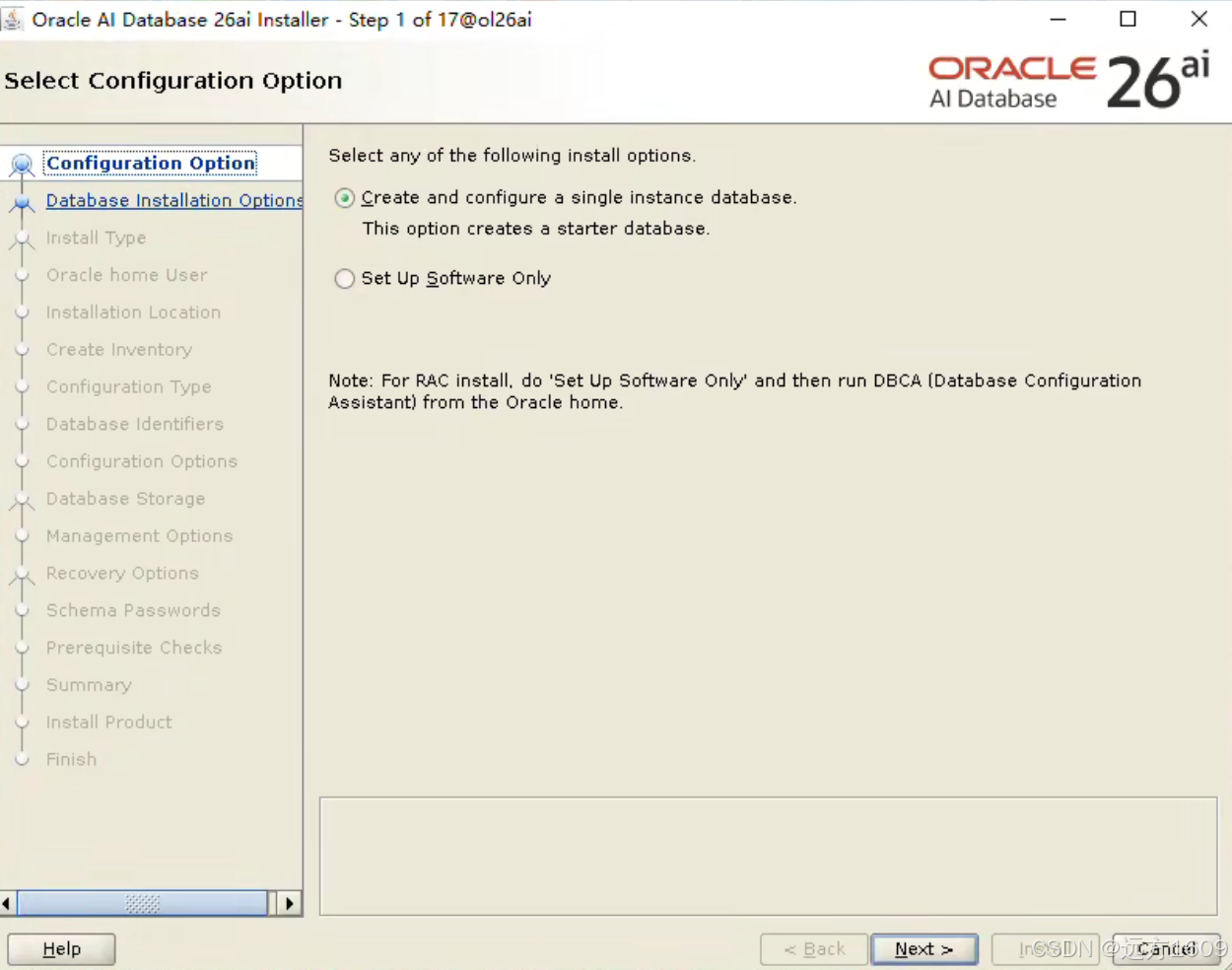The height and width of the screenshot is (970, 1232).
Task: Click the left arrow of the steps scrollbar
Action: click(x=8, y=903)
